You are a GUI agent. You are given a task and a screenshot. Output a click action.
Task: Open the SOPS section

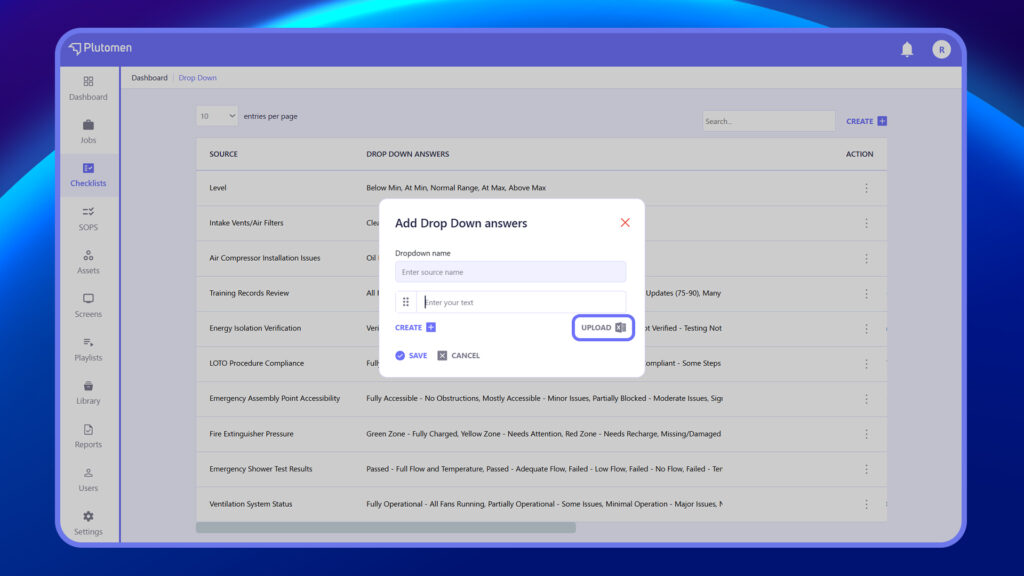click(88, 219)
